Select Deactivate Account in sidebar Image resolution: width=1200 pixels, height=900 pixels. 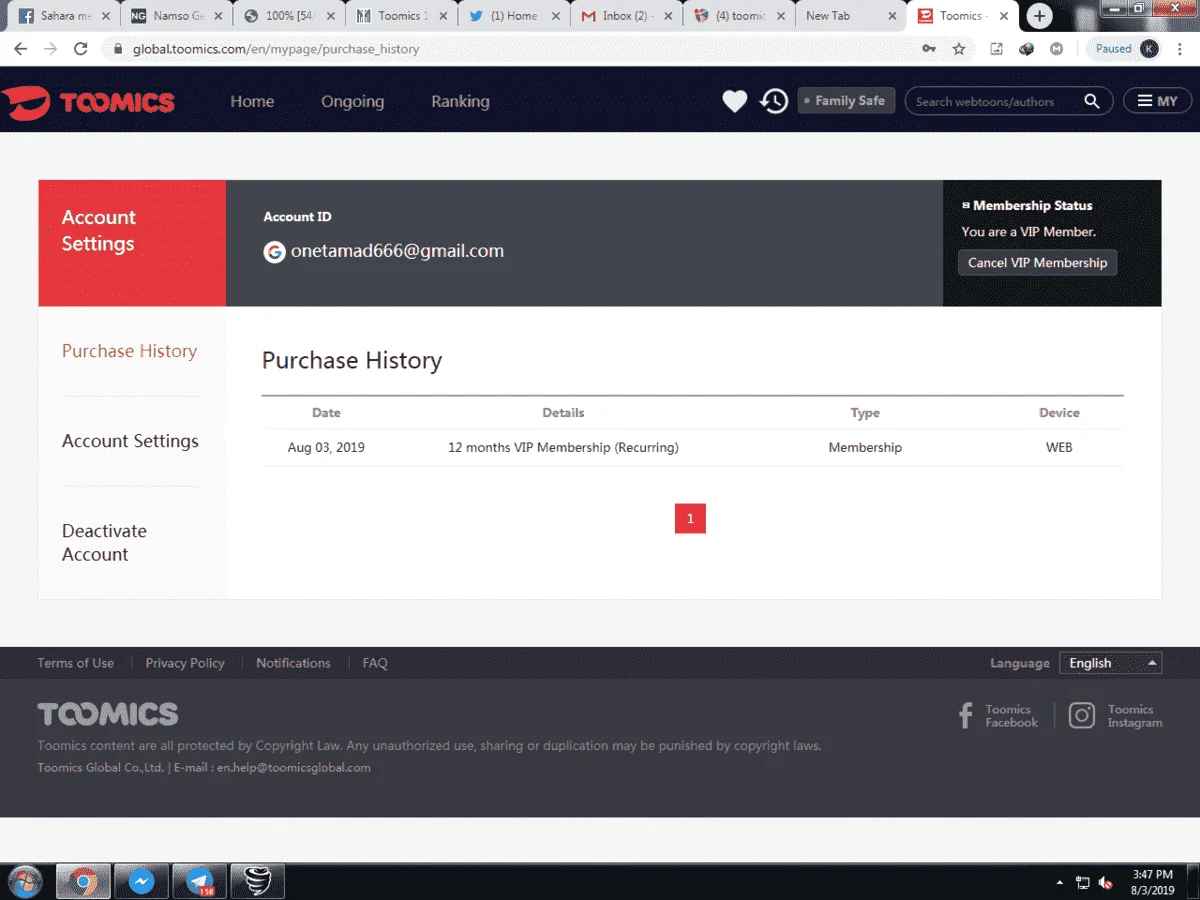(104, 542)
